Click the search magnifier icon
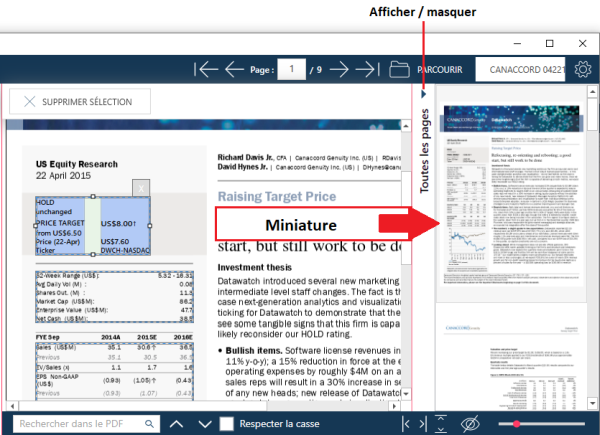 coord(149,424)
